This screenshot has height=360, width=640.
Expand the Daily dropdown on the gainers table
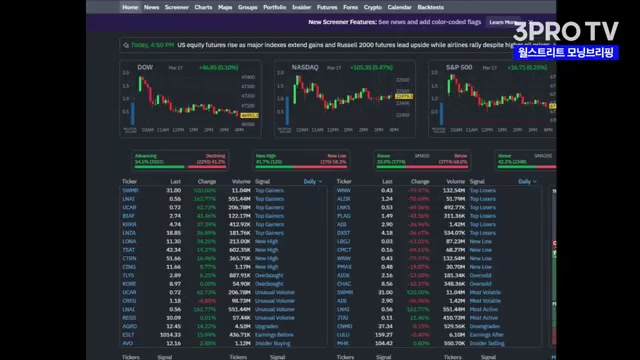(x=313, y=181)
